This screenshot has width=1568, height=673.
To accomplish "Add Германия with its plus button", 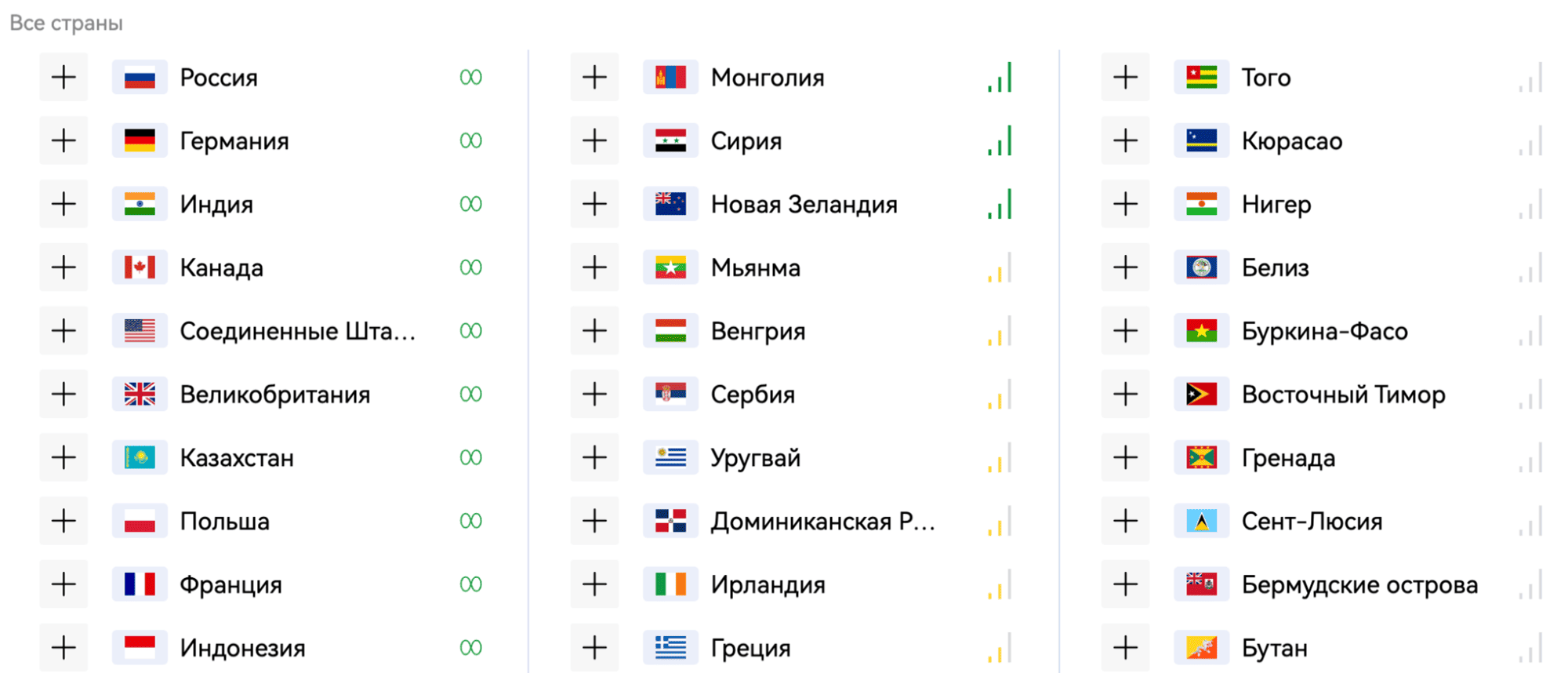I will click(64, 140).
